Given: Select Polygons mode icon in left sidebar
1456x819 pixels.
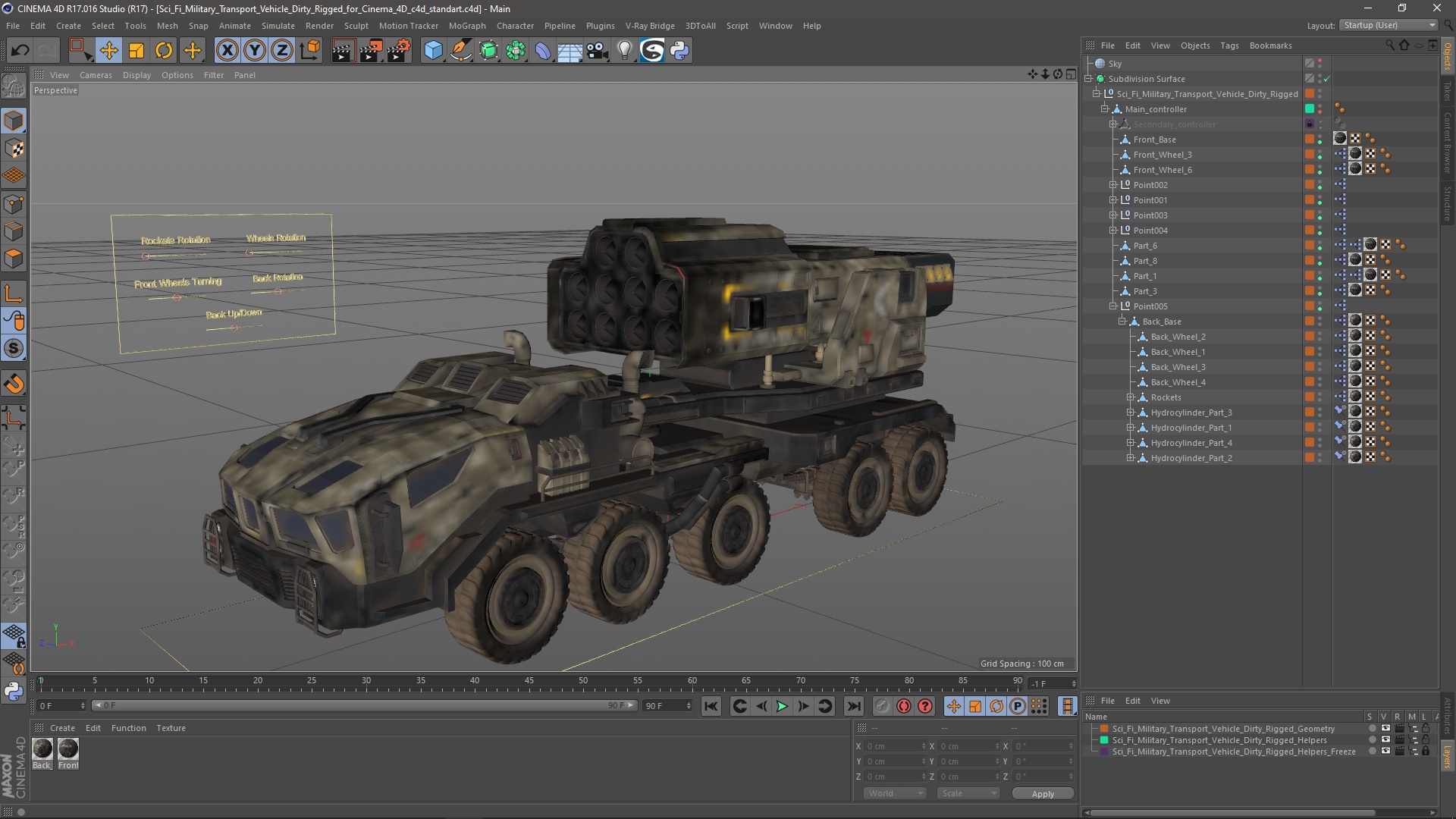Looking at the screenshot, I should [14, 259].
